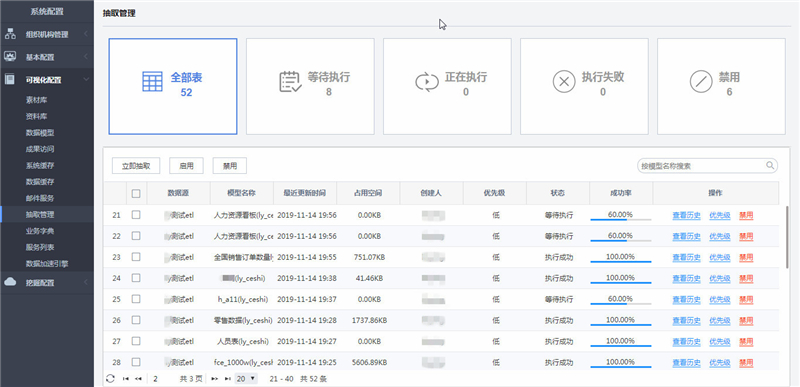The image size is (800, 387).
Task: Click the 最近更新时间 column header
Action: pyautogui.click(x=305, y=193)
